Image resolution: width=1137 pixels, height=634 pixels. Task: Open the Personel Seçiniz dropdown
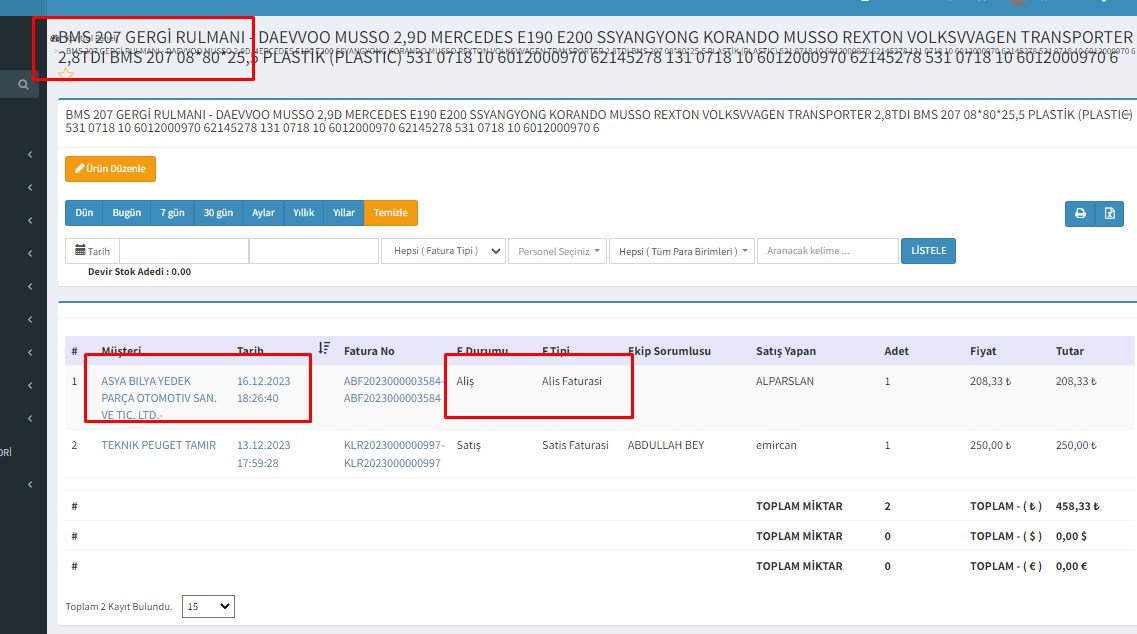[x=558, y=251]
